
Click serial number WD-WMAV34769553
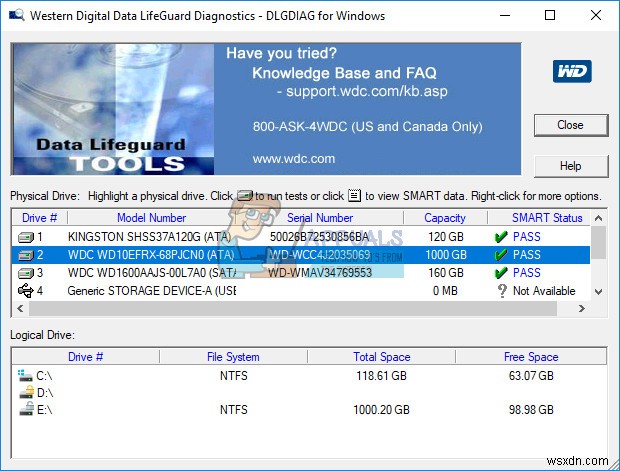tap(320, 273)
